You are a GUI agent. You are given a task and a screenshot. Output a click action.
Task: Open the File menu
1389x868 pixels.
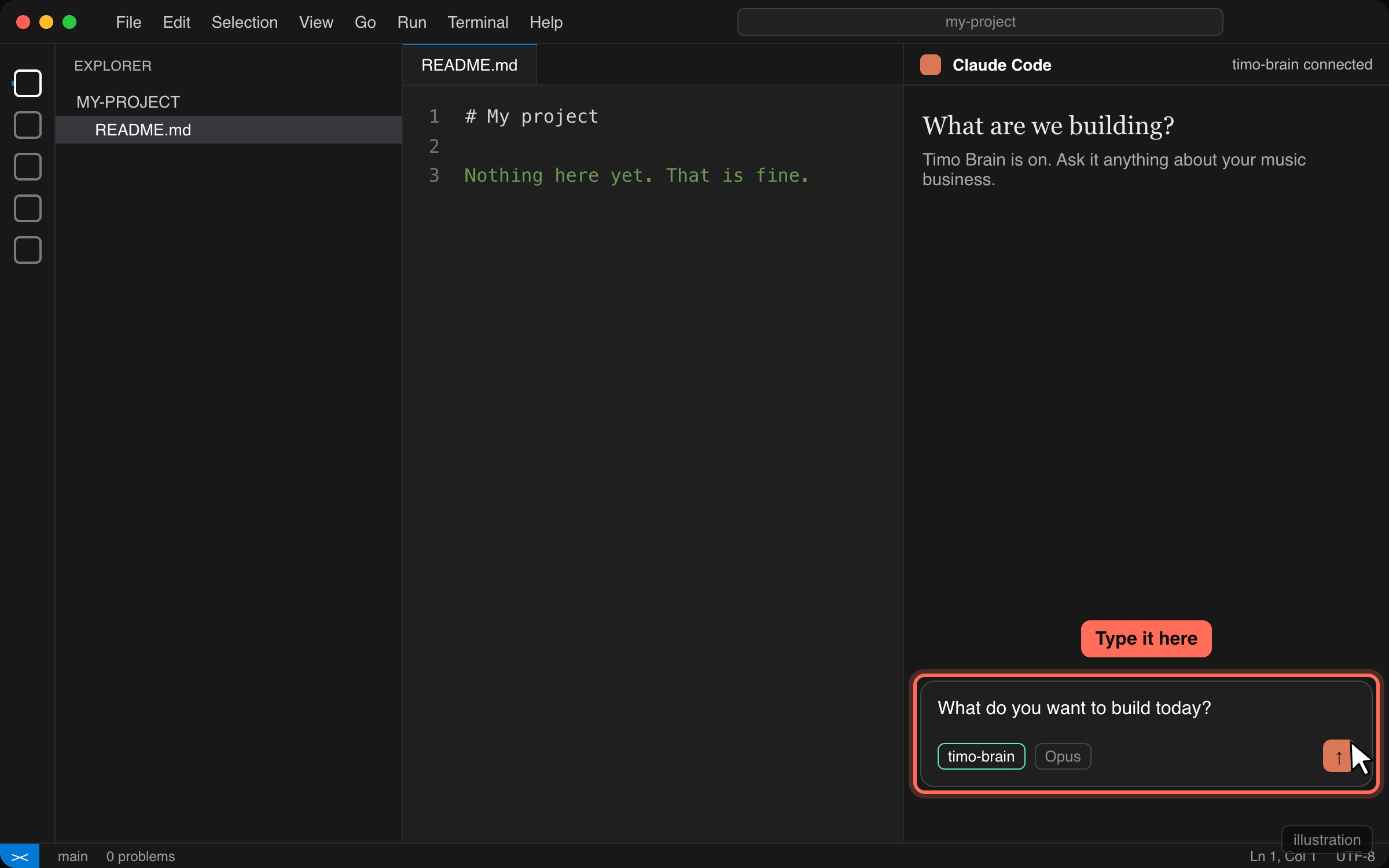(128, 22)
